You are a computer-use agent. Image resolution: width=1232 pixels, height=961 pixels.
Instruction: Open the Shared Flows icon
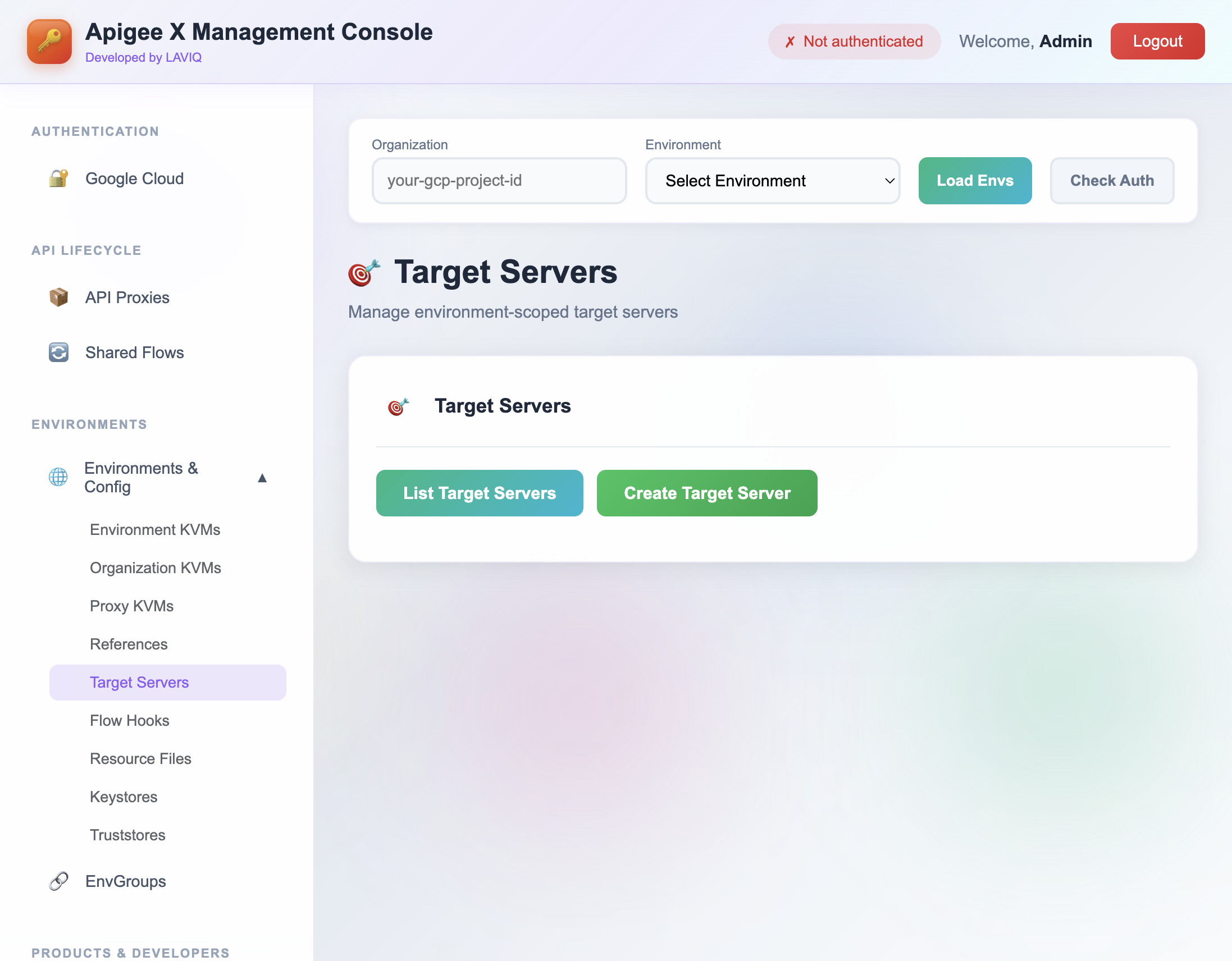click(x=58, y=352)
